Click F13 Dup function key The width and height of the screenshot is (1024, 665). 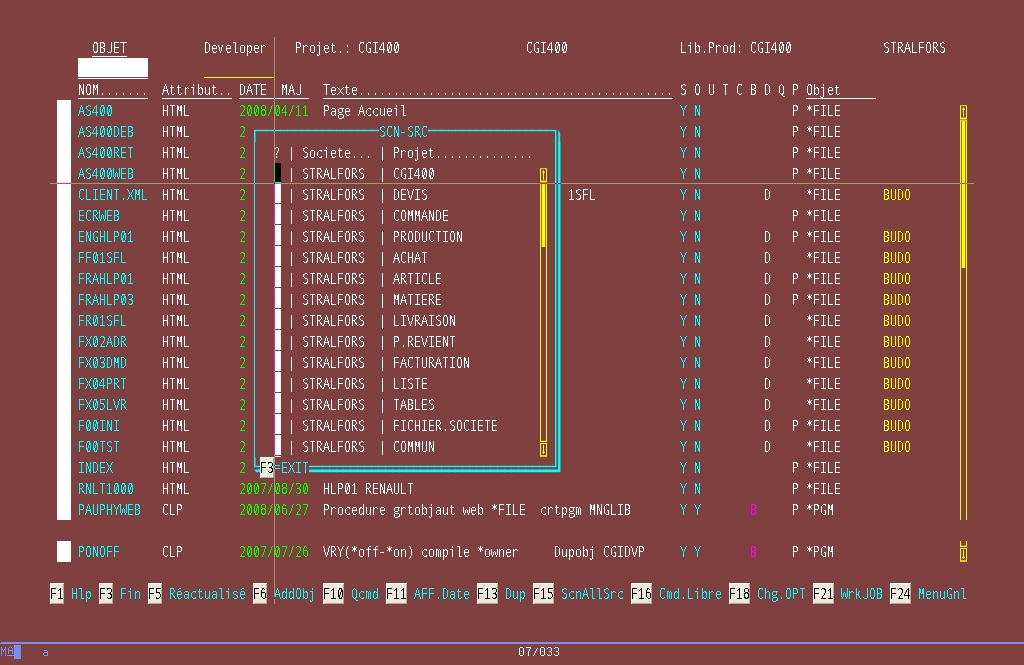tap(501, 594)
